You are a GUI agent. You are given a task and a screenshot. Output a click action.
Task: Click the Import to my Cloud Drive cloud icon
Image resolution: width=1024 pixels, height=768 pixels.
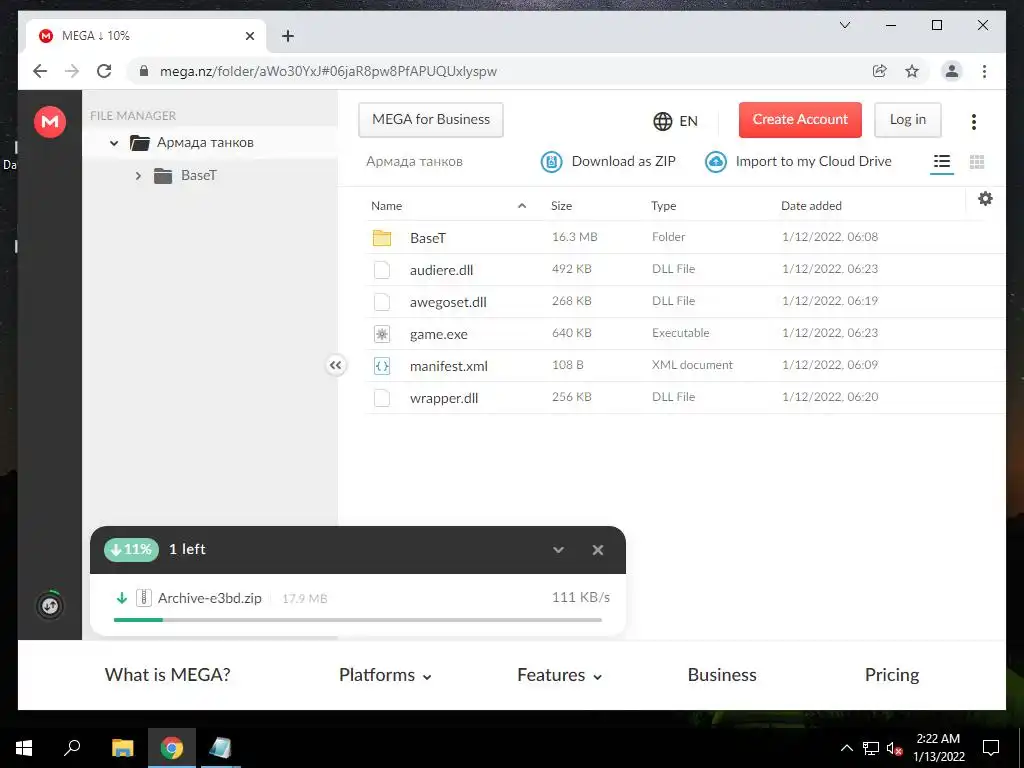pyautogui.click(x=716, y=161)
